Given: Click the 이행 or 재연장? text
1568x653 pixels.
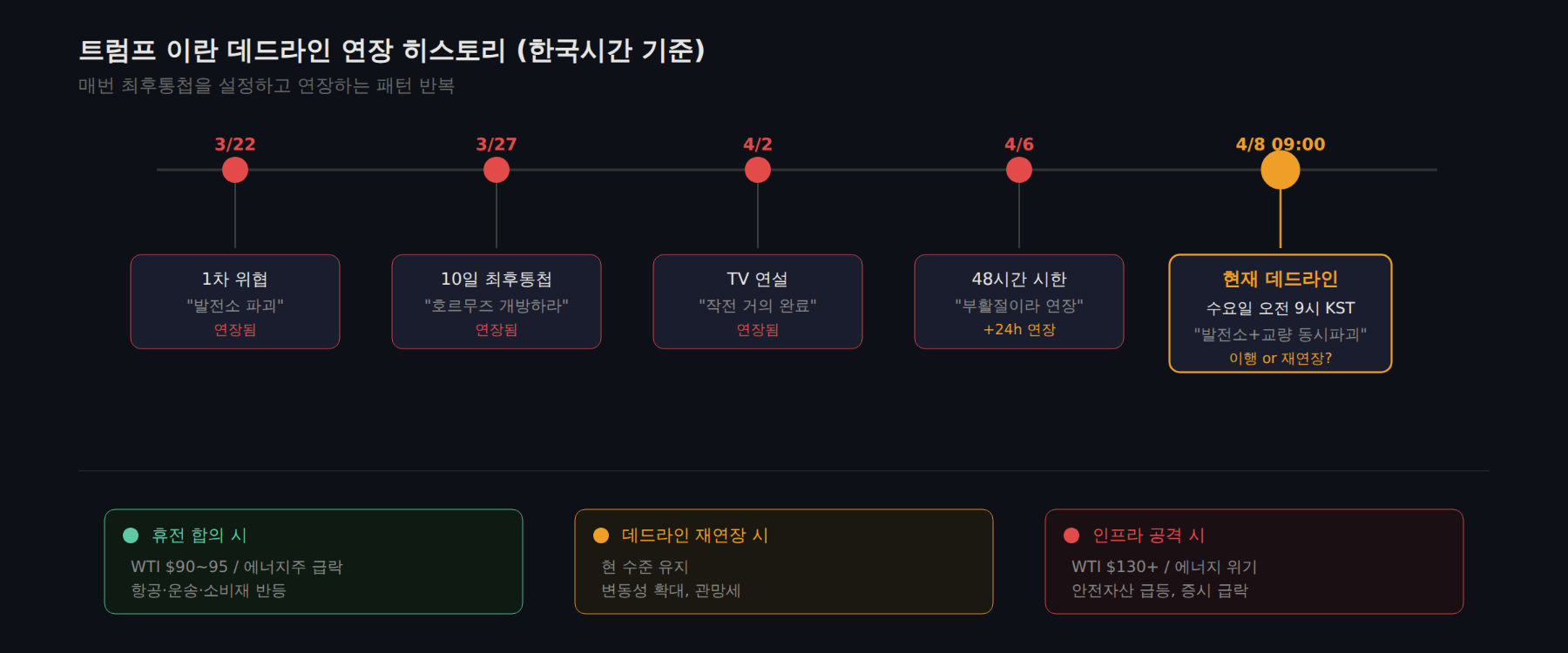Looking at the screenshot, I should click(1281, 358).
